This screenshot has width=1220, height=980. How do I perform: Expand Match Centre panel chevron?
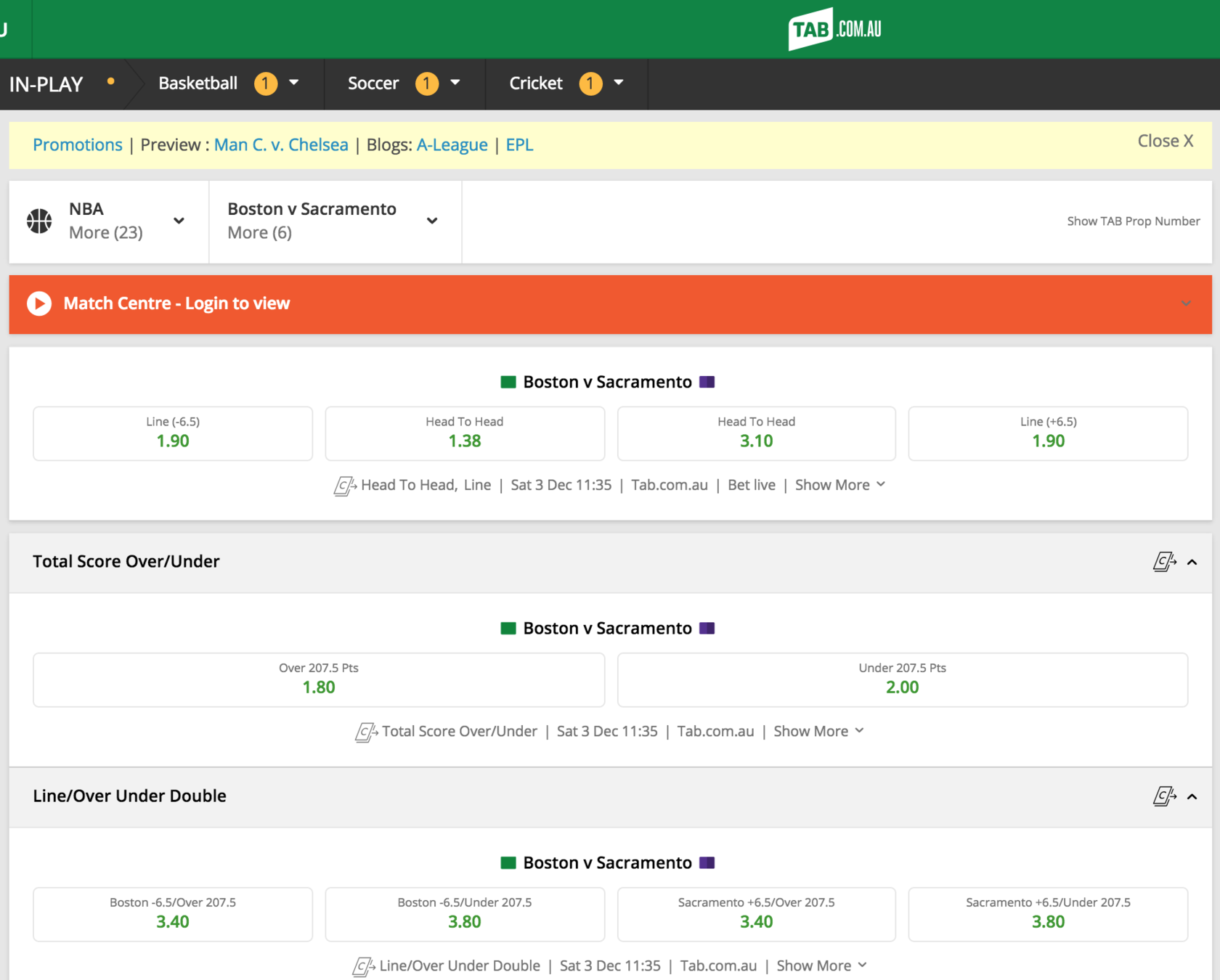tap(1186, 303)
